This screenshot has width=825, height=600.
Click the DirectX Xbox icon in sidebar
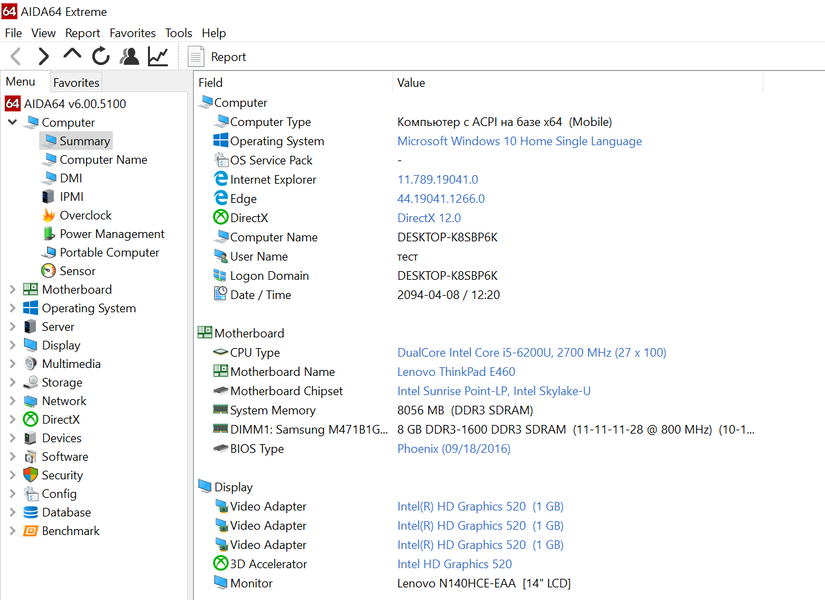(x=31, y=419)
